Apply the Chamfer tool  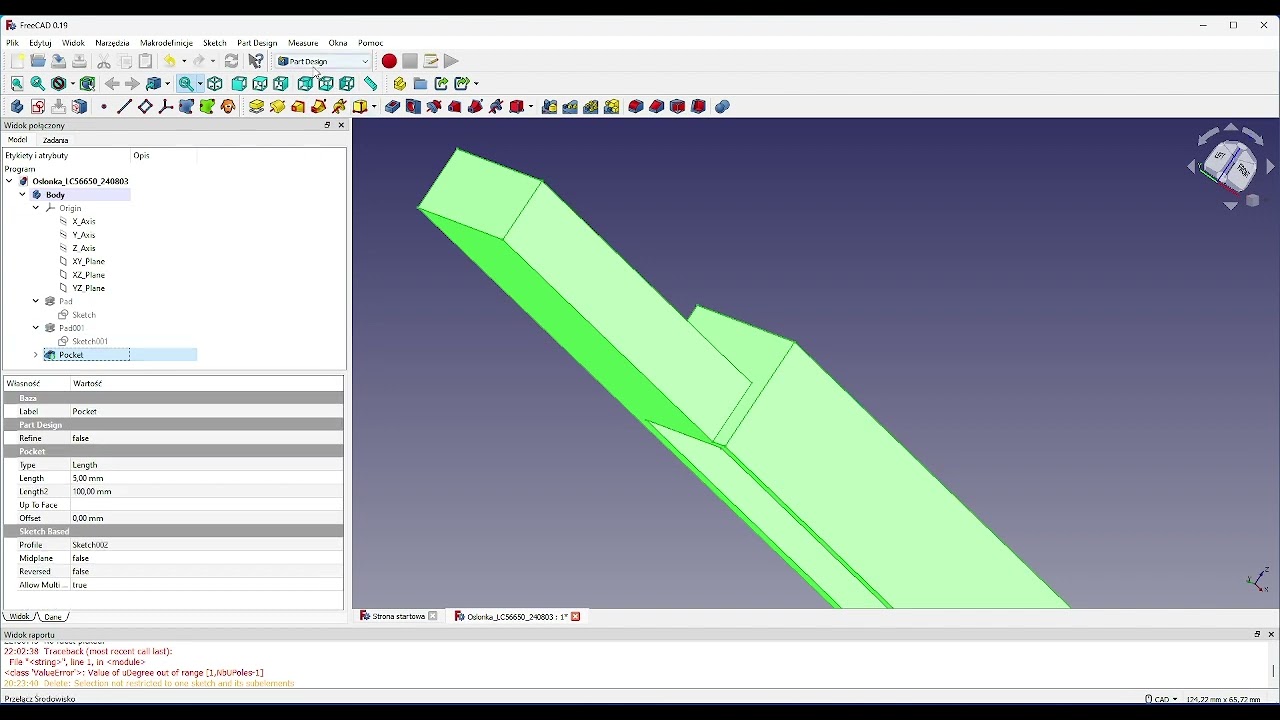coord(657,107)
